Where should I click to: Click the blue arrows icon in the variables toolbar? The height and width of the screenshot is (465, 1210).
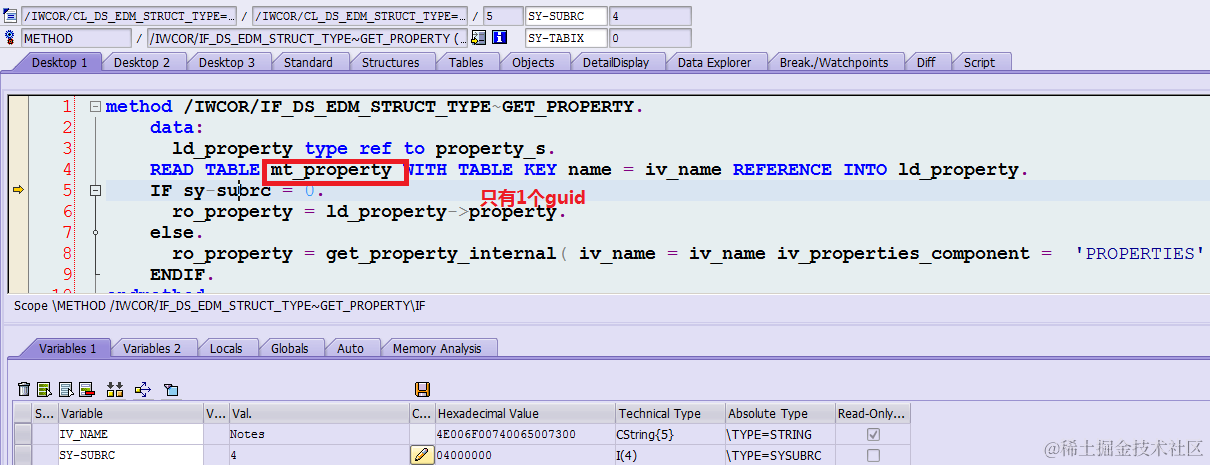(142, 389)
